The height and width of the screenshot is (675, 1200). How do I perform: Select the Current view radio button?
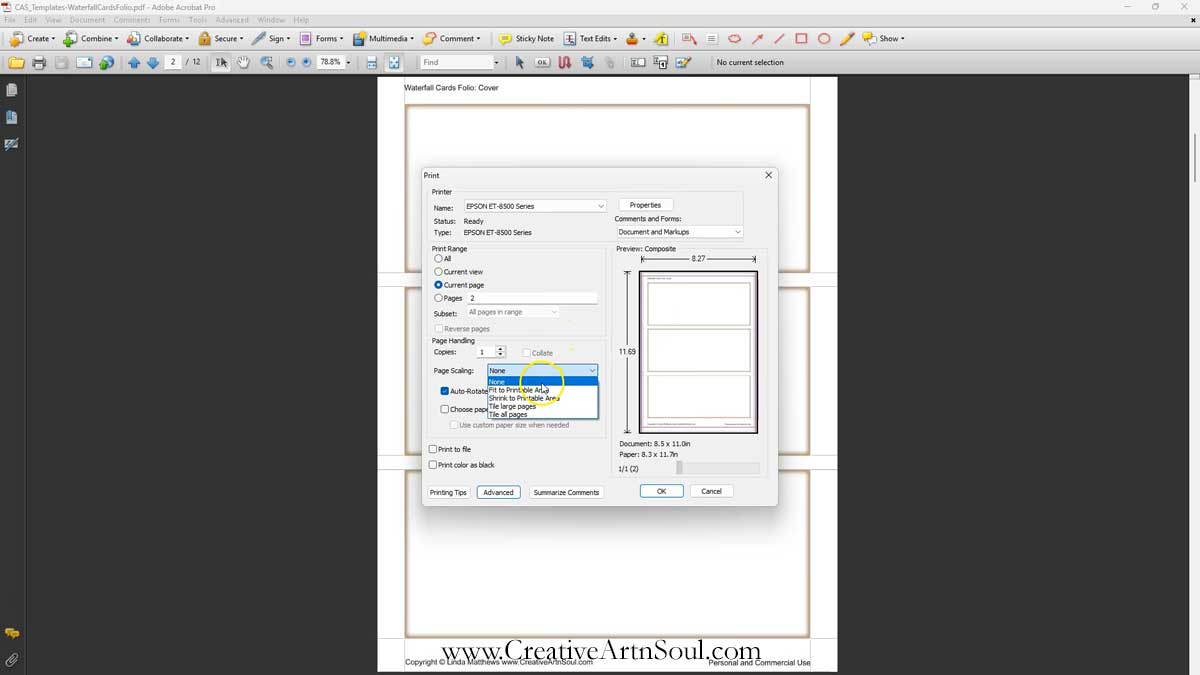click(438, 272)
